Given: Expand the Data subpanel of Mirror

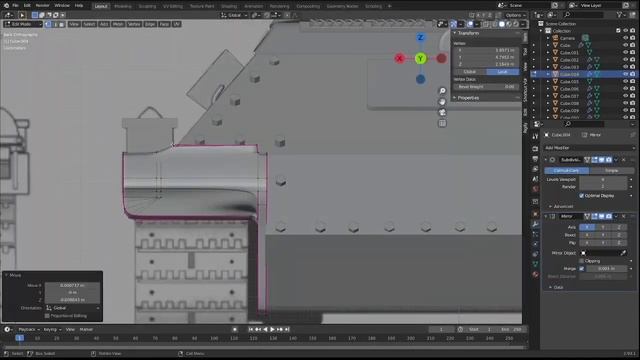Looking at the screenshot, I should (550, 287).
